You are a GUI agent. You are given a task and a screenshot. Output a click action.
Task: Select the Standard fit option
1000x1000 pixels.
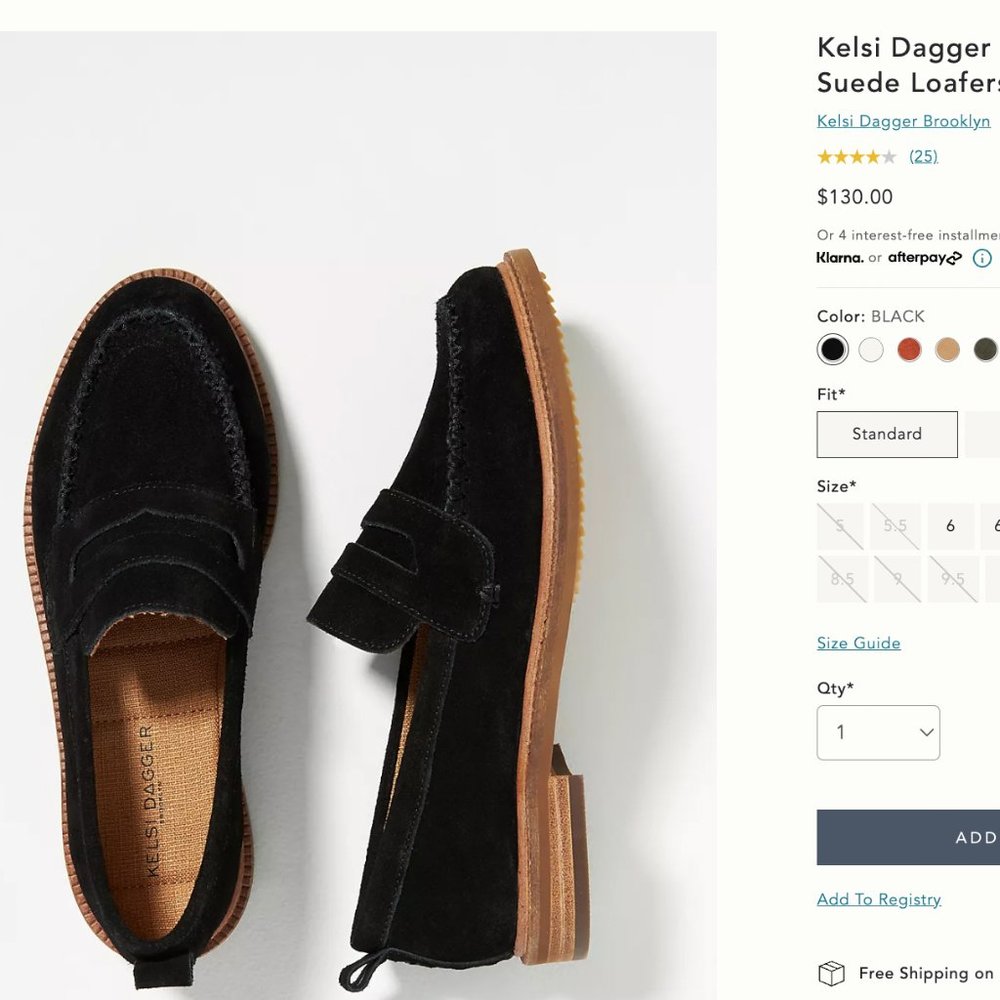pos(886,434)
